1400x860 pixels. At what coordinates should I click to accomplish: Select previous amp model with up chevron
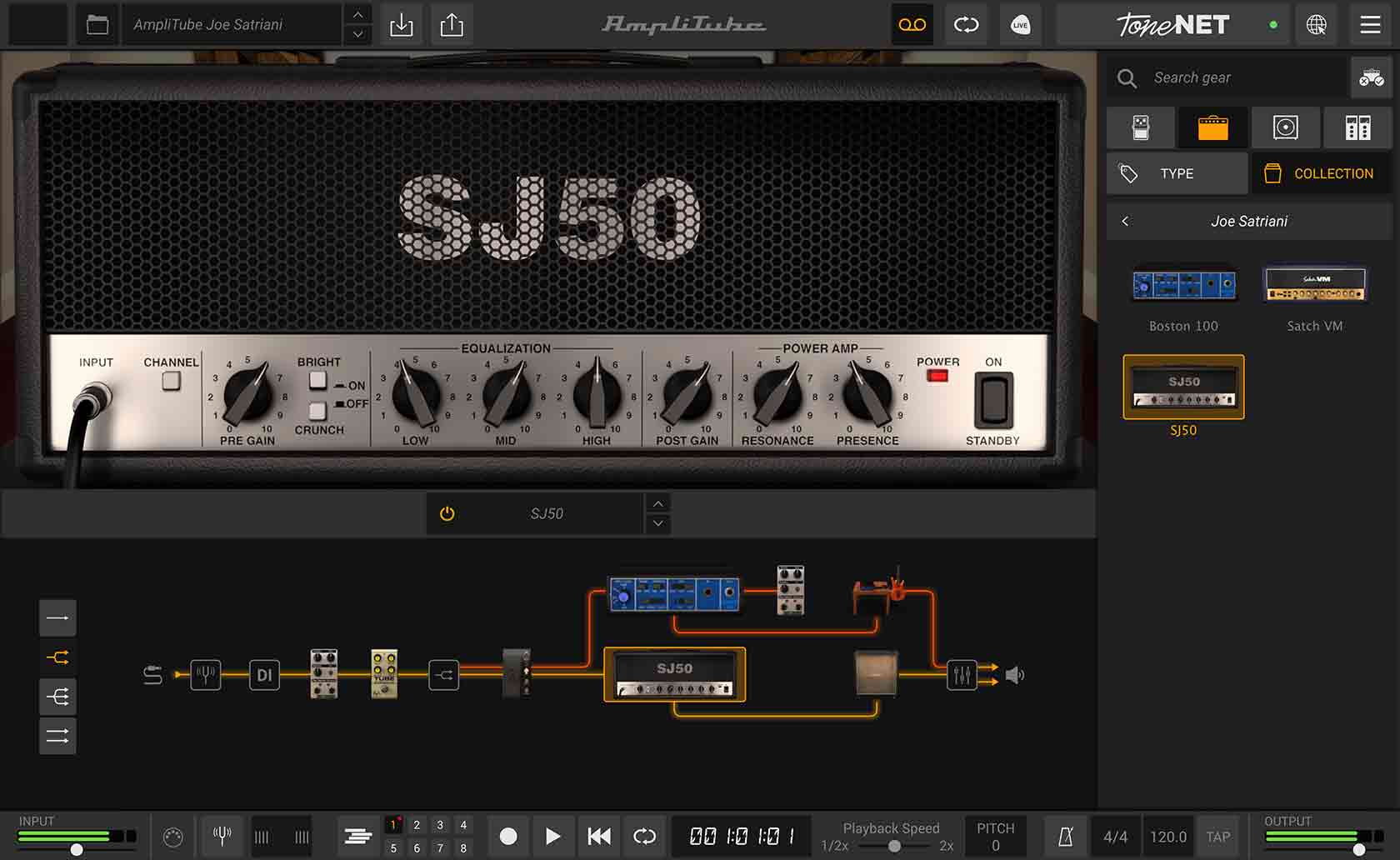(658, 503)
